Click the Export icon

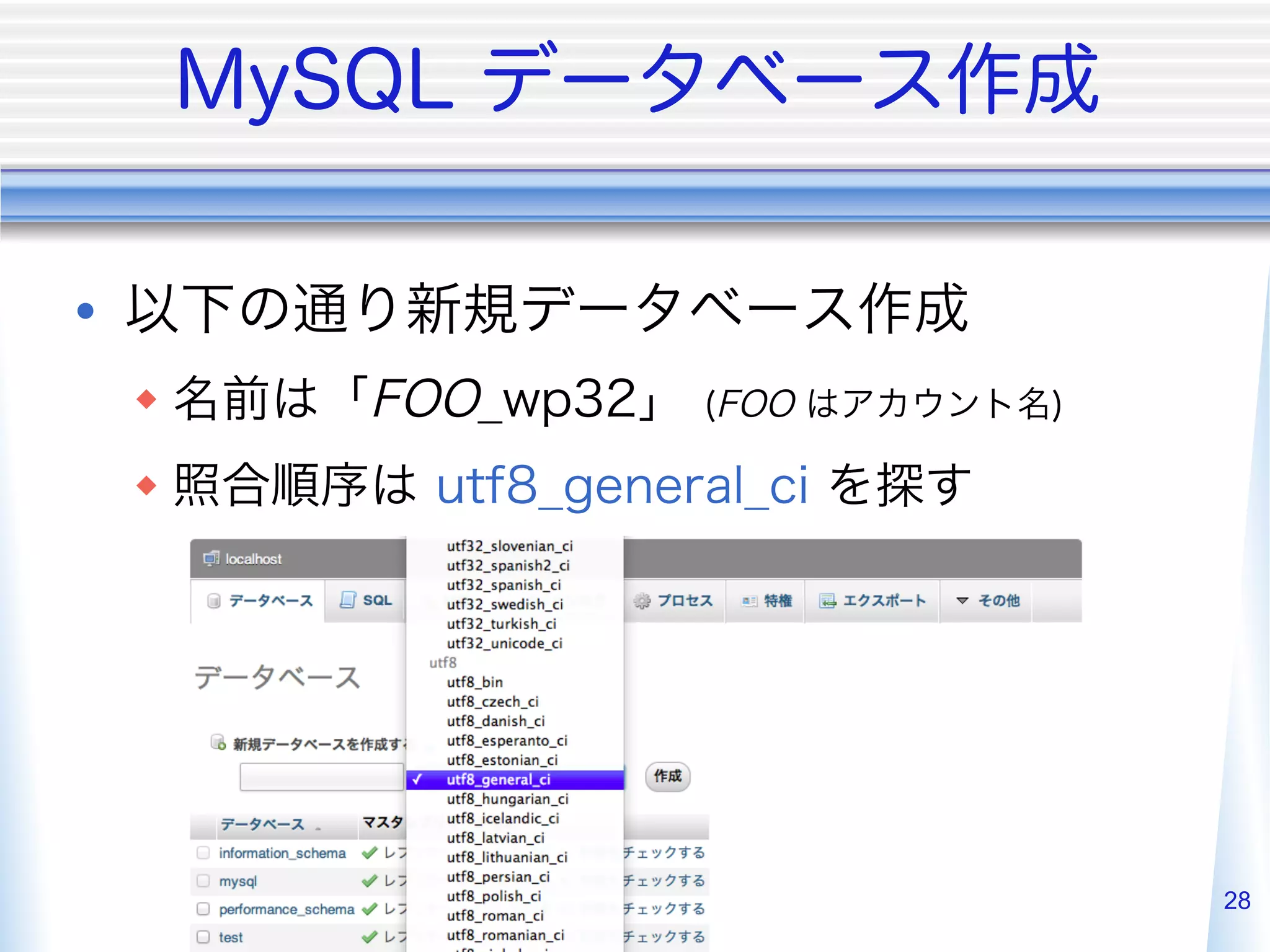[827, 601]
